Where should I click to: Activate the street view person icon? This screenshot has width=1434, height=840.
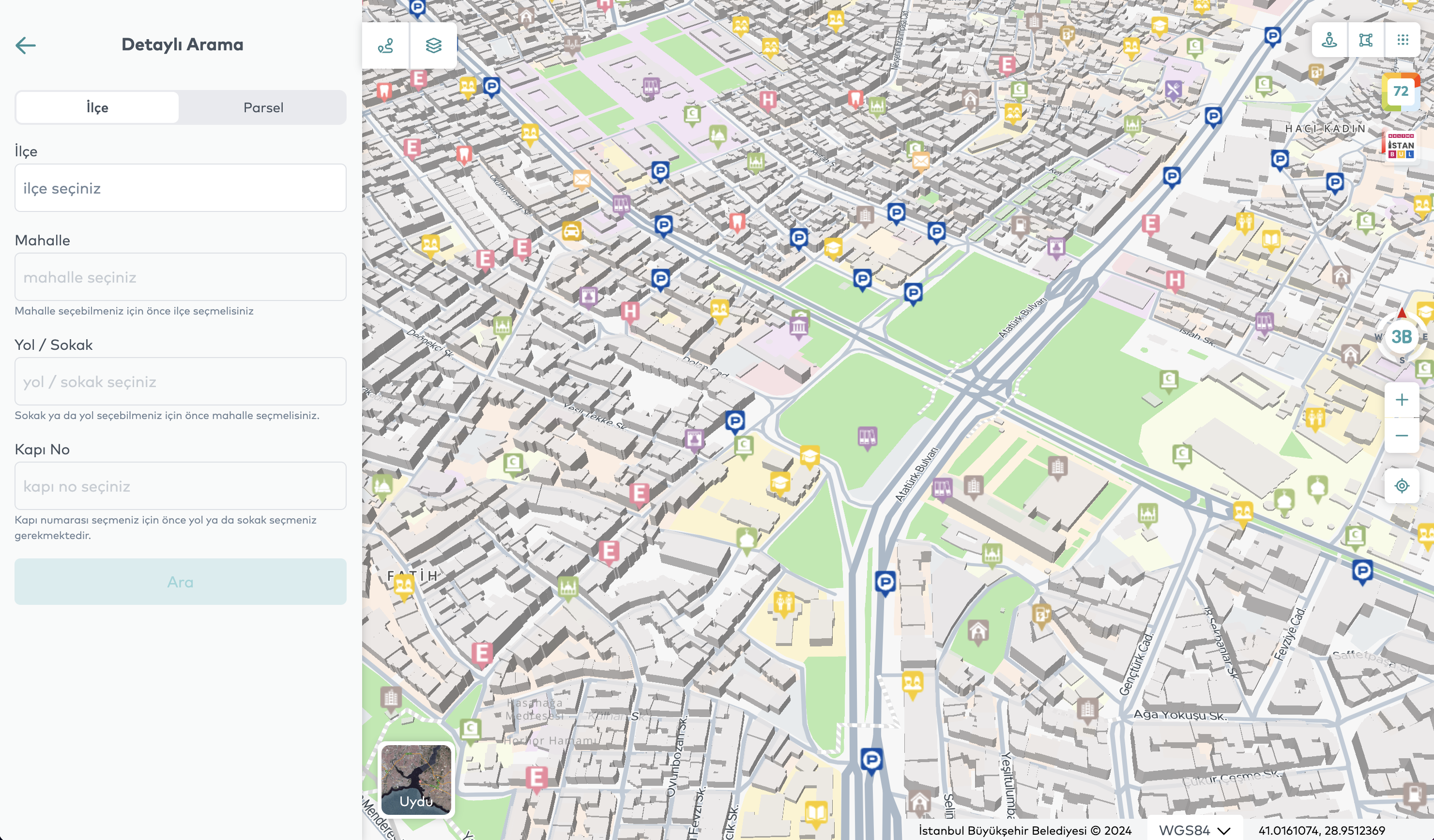[x=1329, y=40]
